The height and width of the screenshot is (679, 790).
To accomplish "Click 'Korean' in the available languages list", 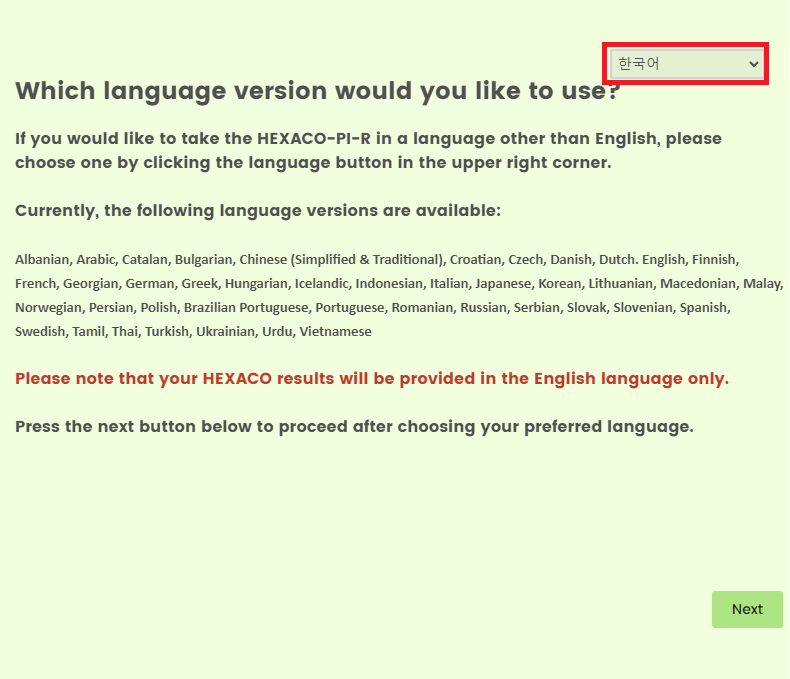I will click(559, 284).
